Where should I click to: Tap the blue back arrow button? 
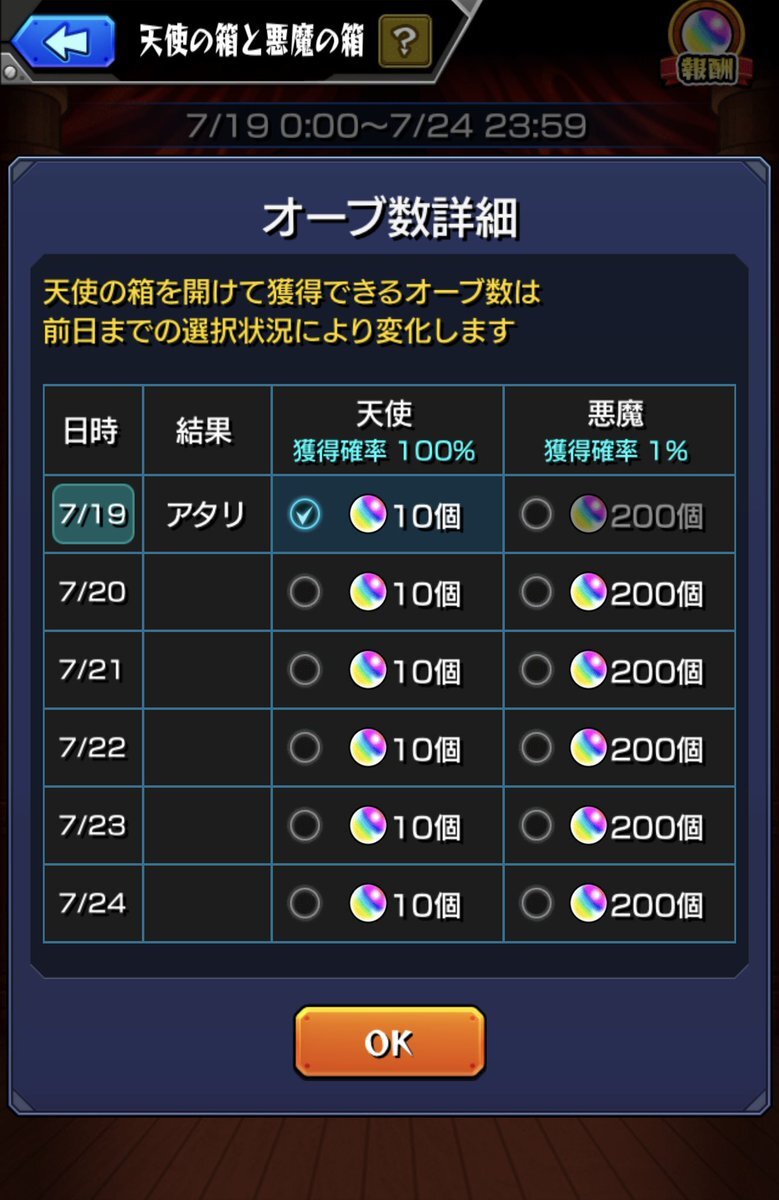[x=64, y=43]
